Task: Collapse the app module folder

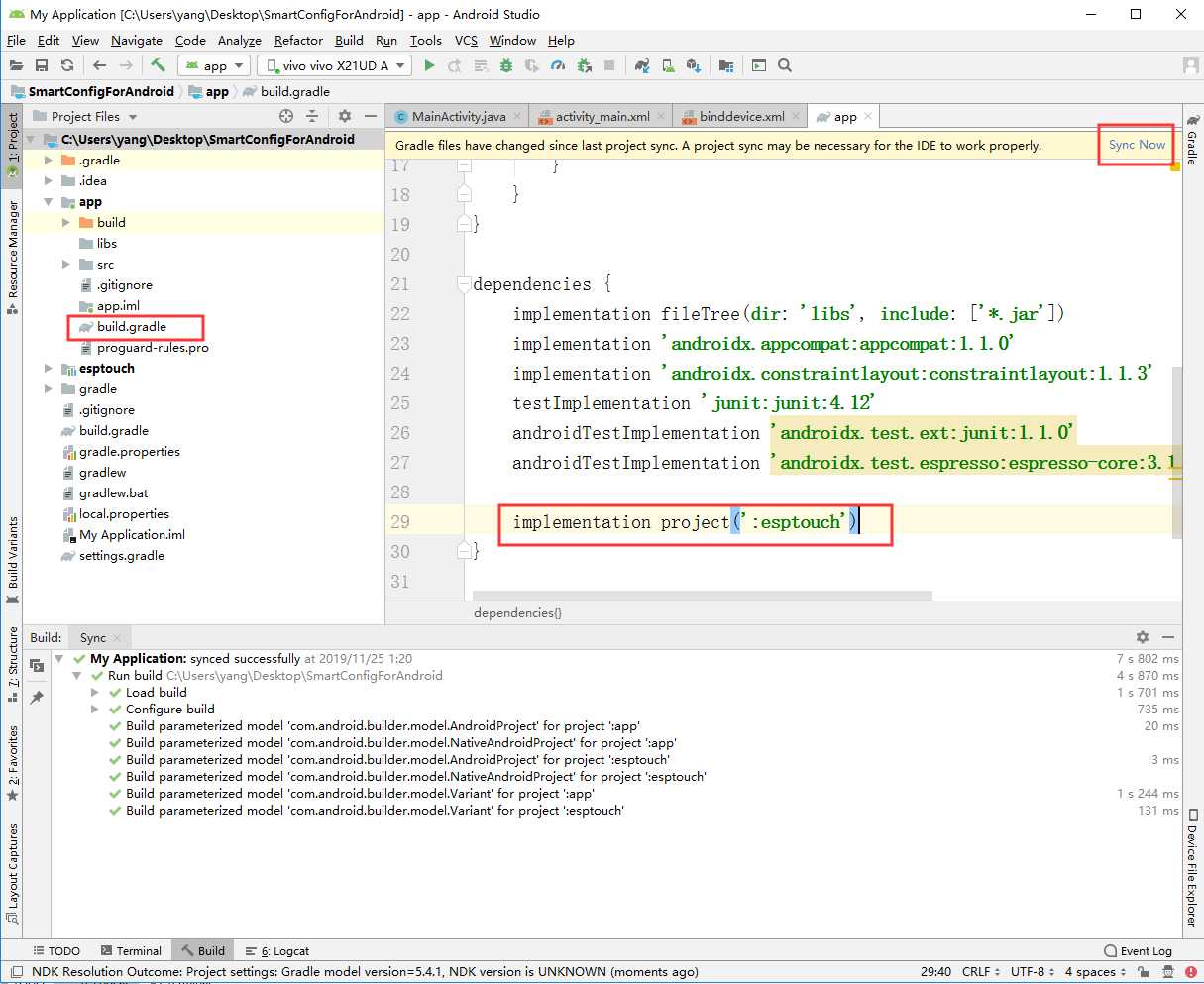Action: [48, 201]
